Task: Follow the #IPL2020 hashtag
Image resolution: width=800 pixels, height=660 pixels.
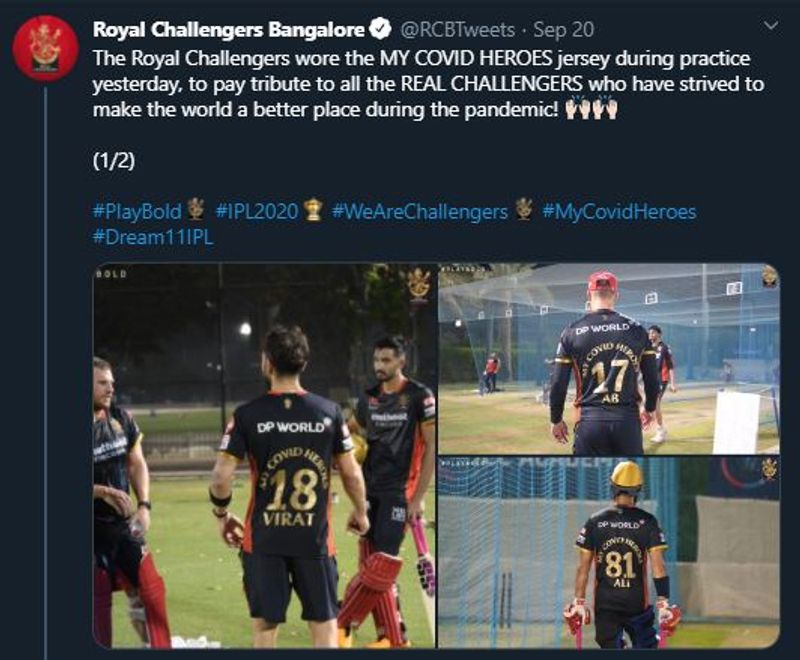Action: pyautogui.click(x=257, y=211)
